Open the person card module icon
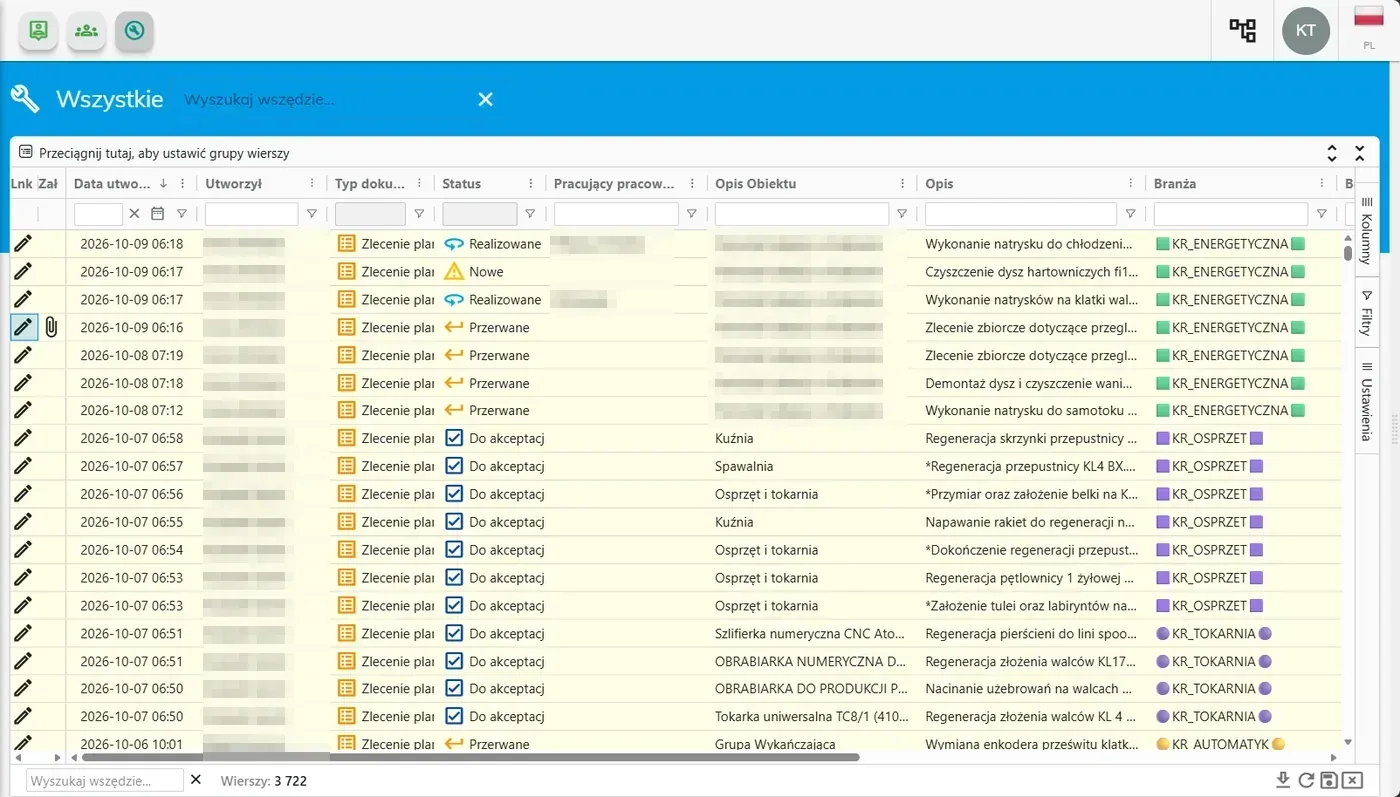 pos(39,31)
